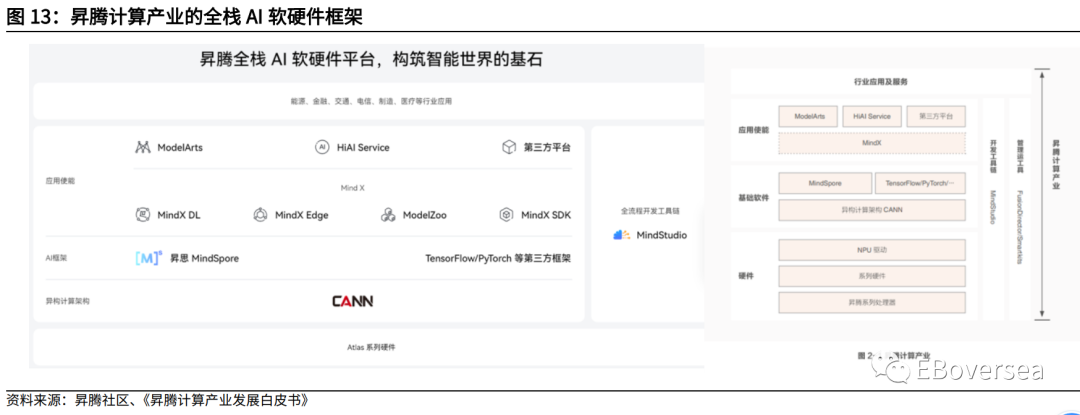This screenshot has width=1080, height=415.
Task: Click the MindX DL icon
Action: [143, 215]
